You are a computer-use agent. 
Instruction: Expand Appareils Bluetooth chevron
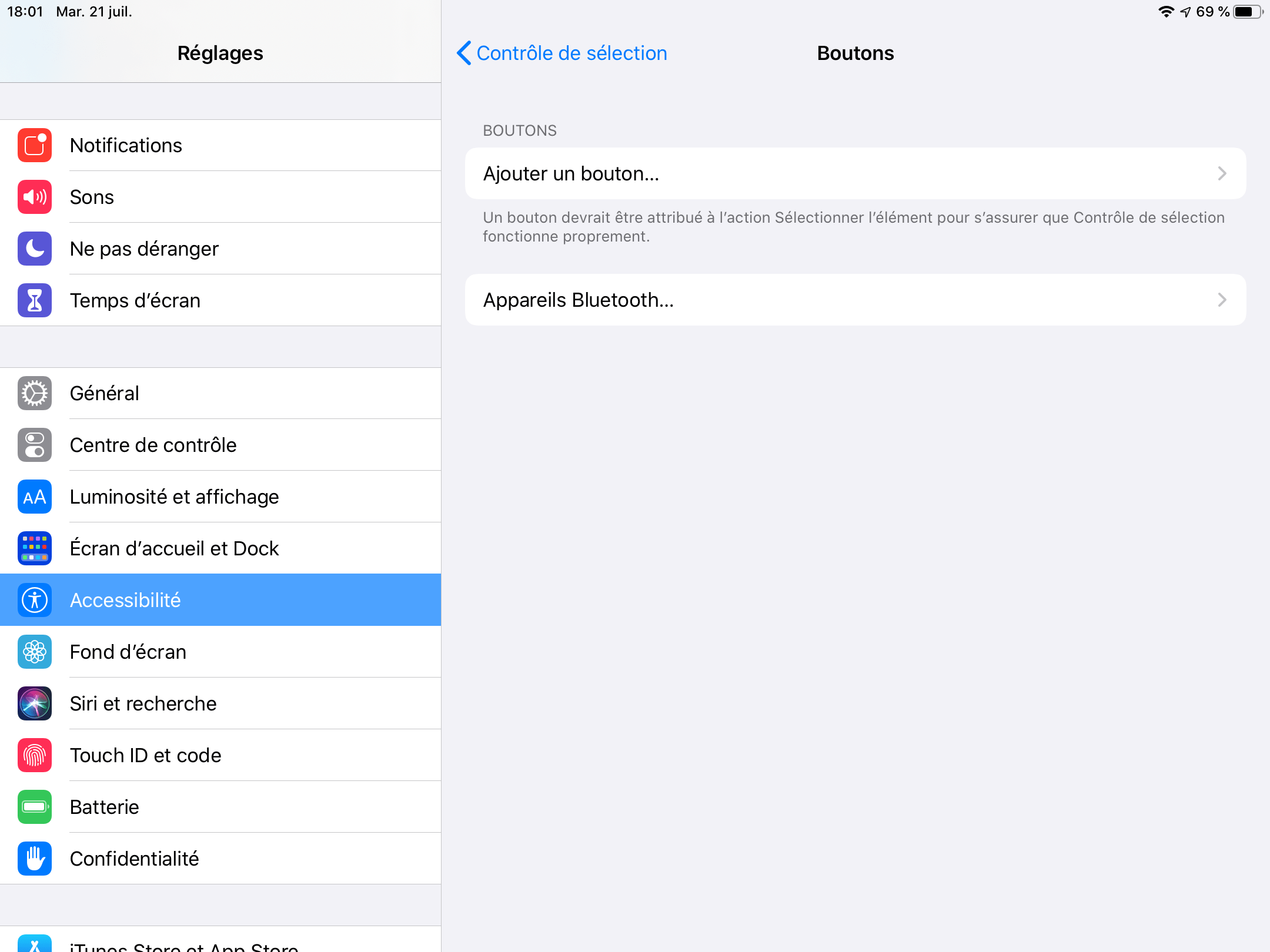pyautogui.click(x=1222, y=300)
